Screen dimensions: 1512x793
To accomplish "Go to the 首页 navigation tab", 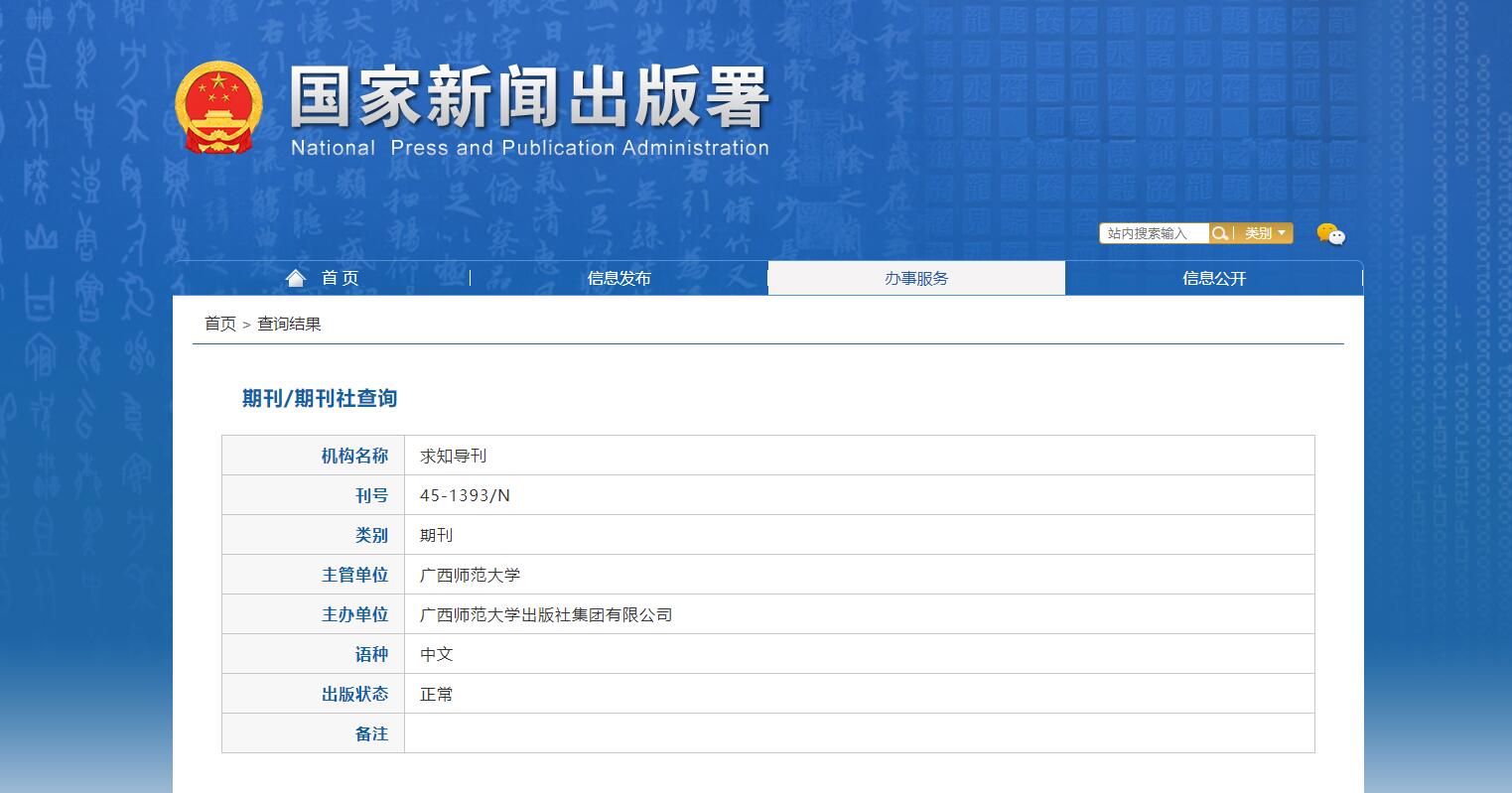I will [x=322, y=278].
